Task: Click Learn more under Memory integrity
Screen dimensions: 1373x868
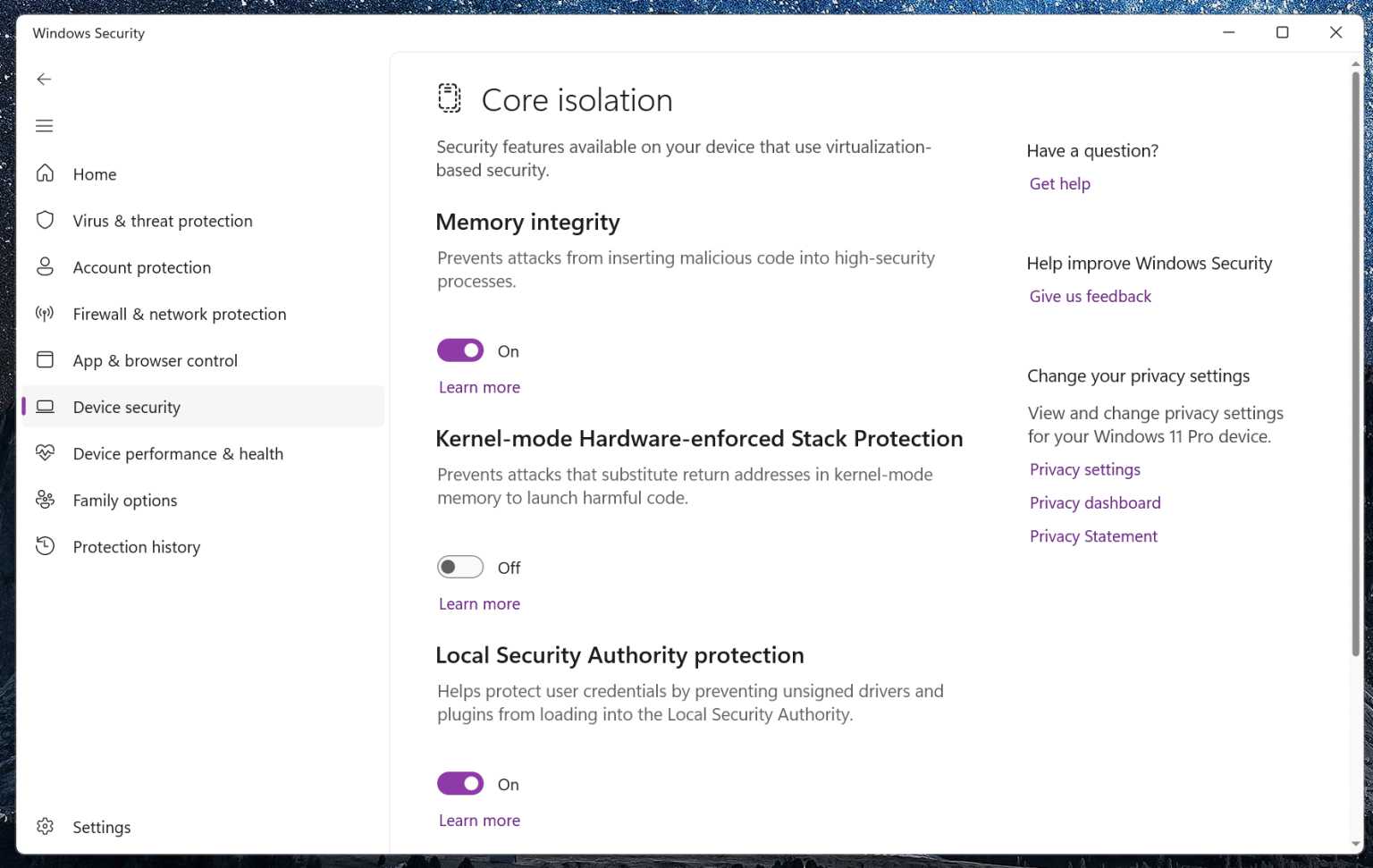Action: point(479,386)
